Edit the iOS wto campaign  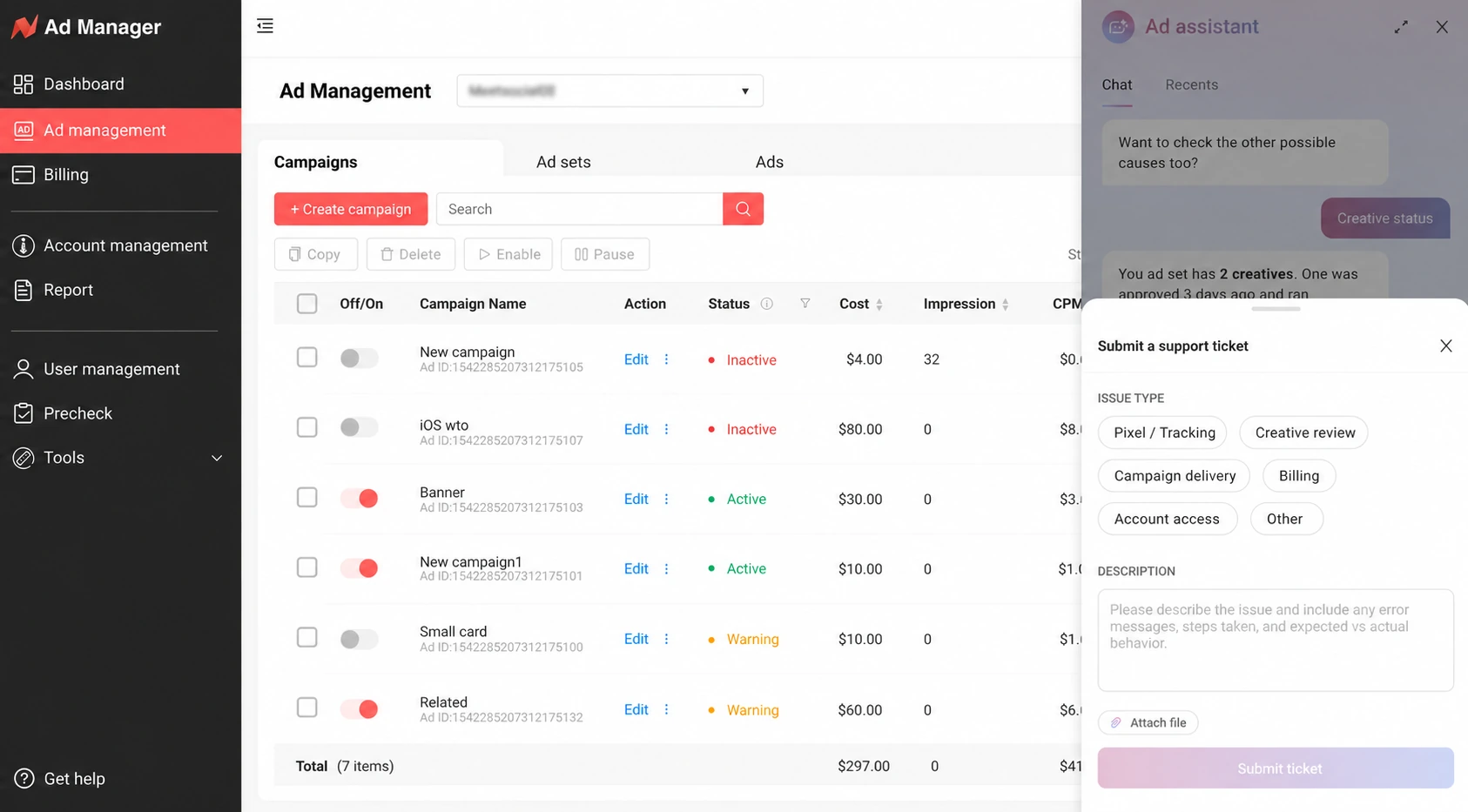636,429
